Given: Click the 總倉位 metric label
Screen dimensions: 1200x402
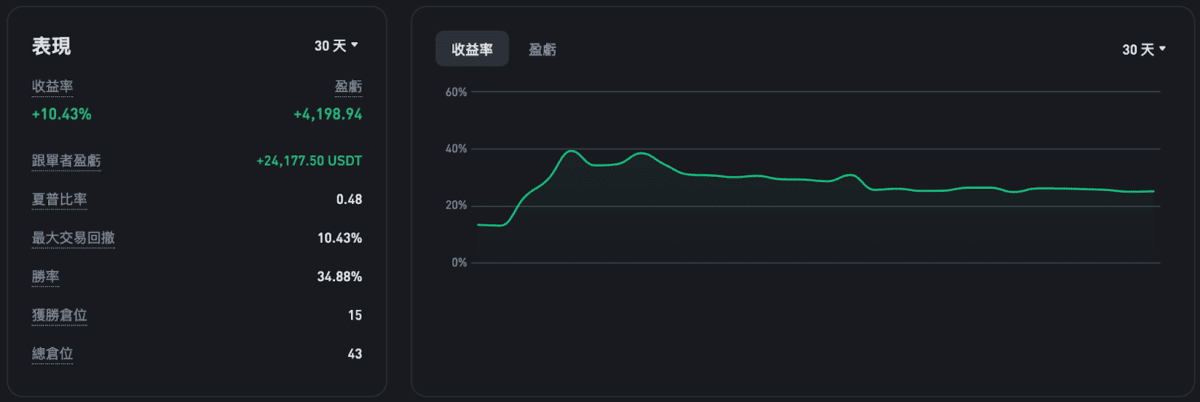Looking at the screenshot, I should (x=52, y=353).
